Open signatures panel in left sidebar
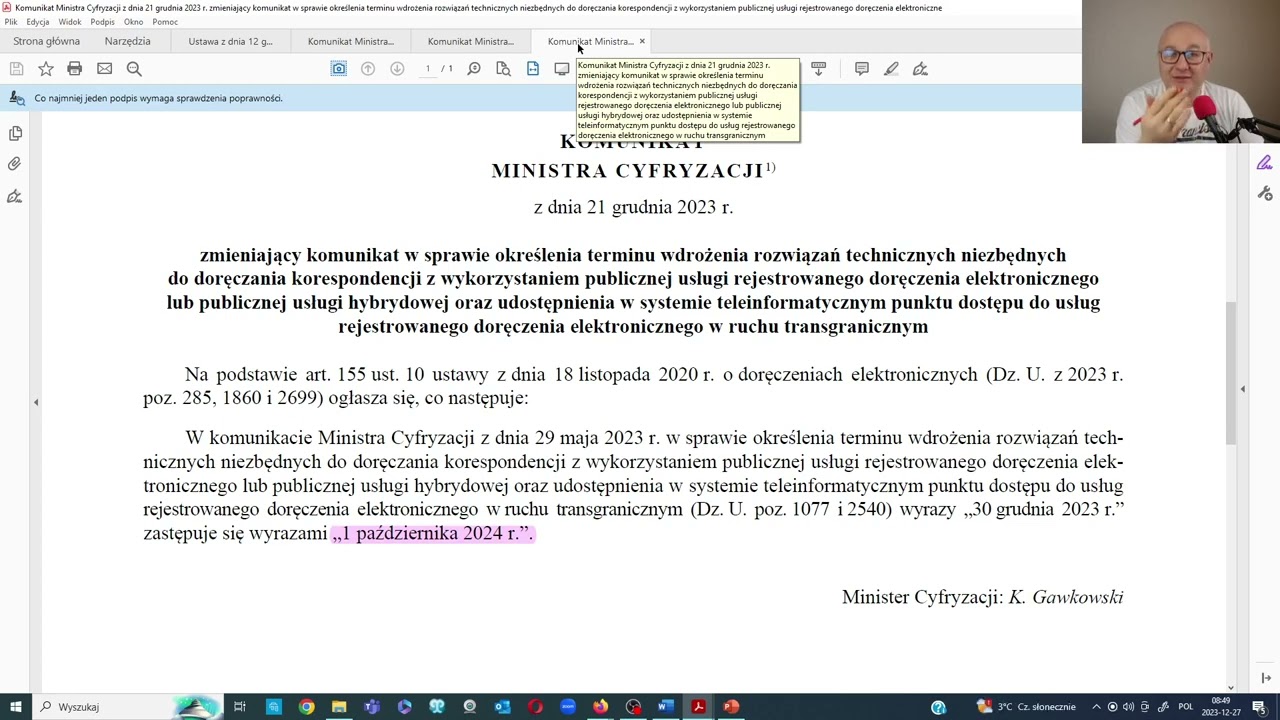The image size is (1280, 720). click(x=15, y=197)
